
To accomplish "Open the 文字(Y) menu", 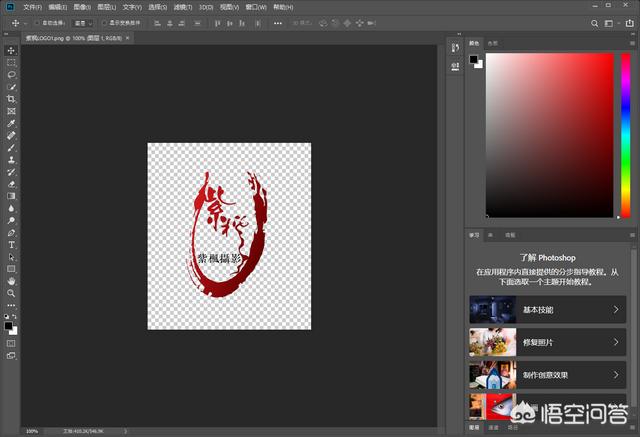I will (x=132, y=7).
